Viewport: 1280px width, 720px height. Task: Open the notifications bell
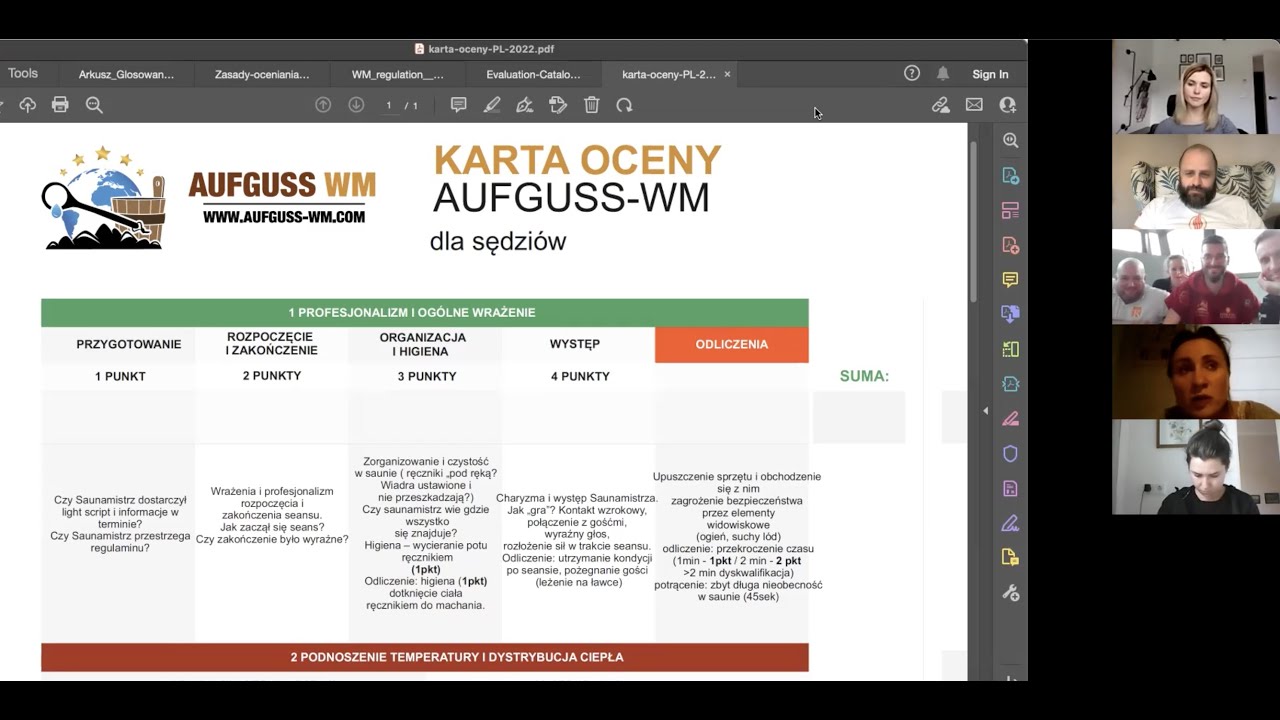(943, 73)
